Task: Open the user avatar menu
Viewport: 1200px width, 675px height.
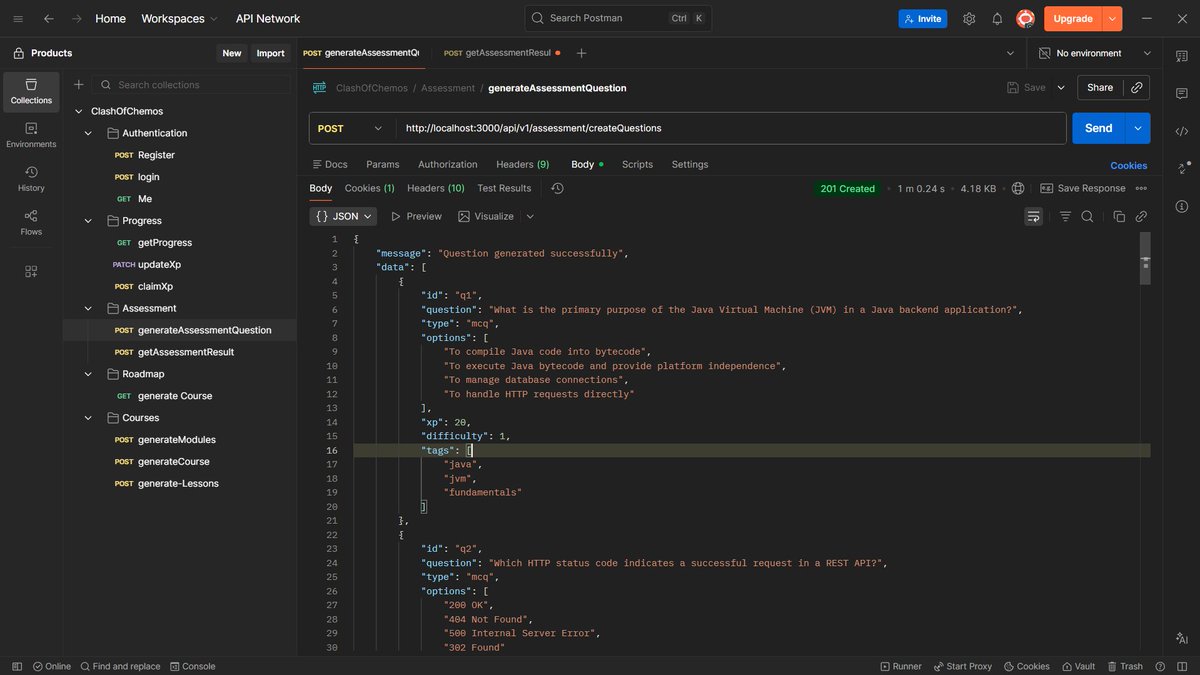Action: click(x=1025, y=18)
